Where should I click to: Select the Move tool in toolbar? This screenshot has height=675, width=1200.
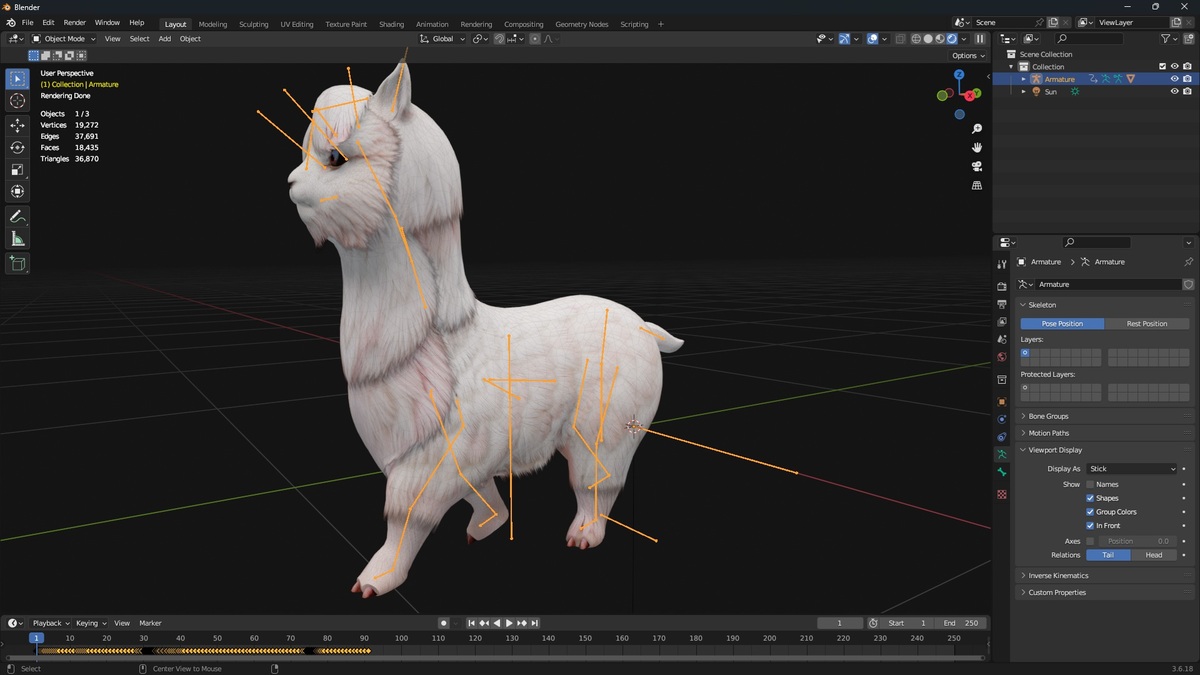pos(17,125)
